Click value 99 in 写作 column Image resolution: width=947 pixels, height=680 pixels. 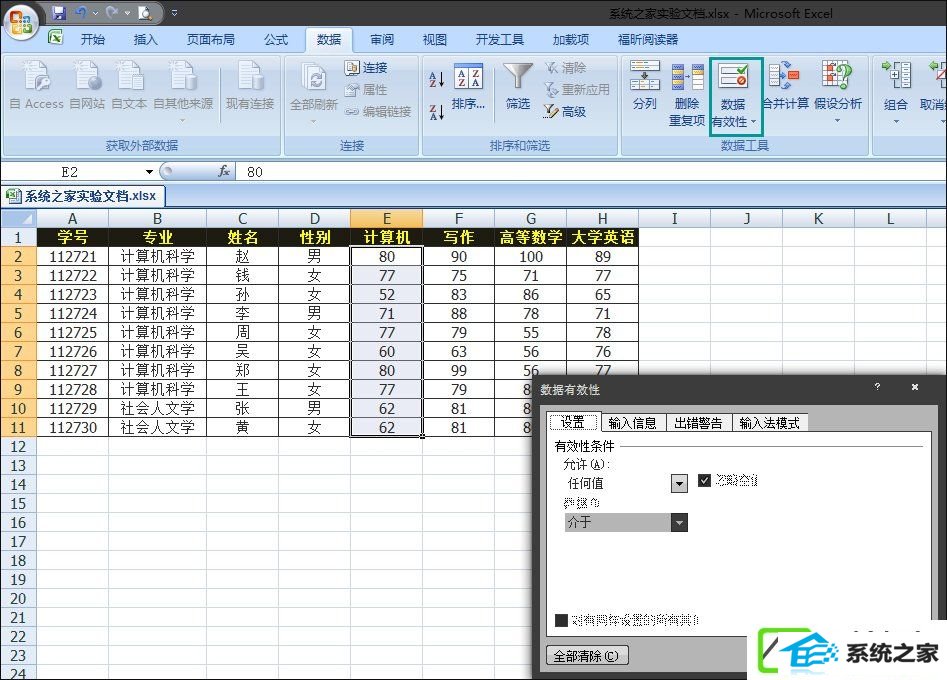tap(458, 370)
